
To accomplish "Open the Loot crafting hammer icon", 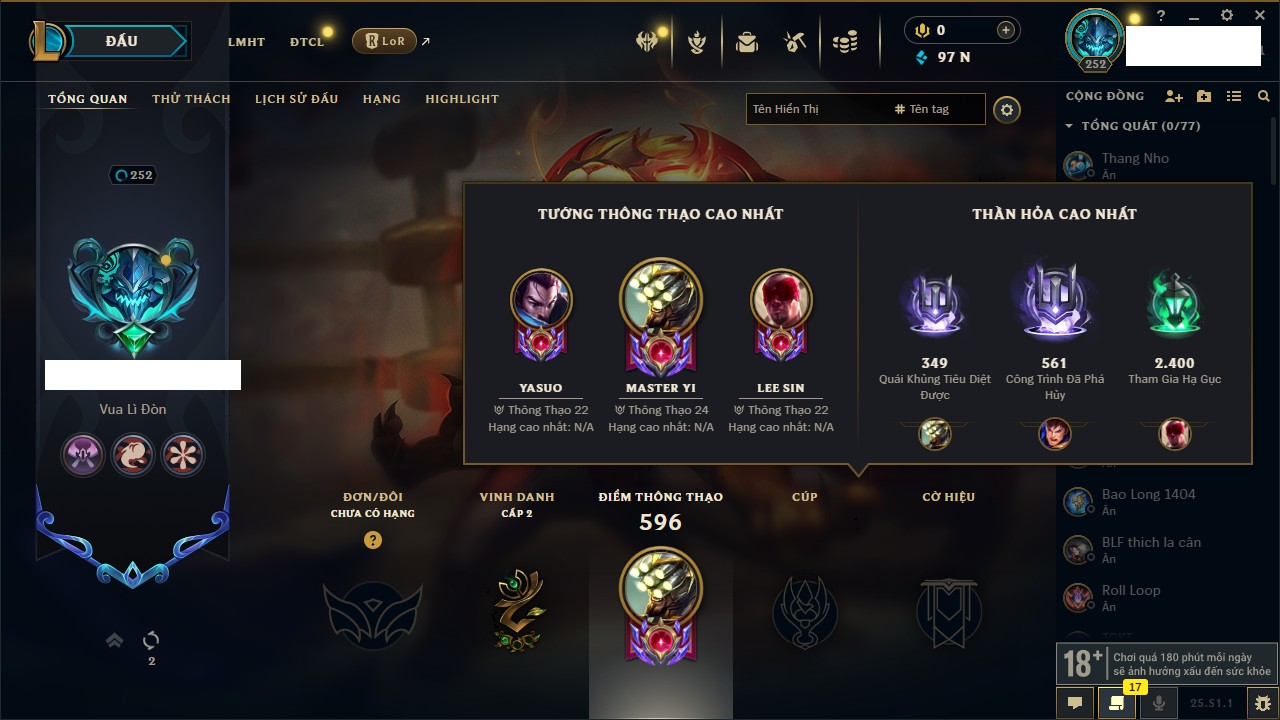I will click(x=795, y=42).
